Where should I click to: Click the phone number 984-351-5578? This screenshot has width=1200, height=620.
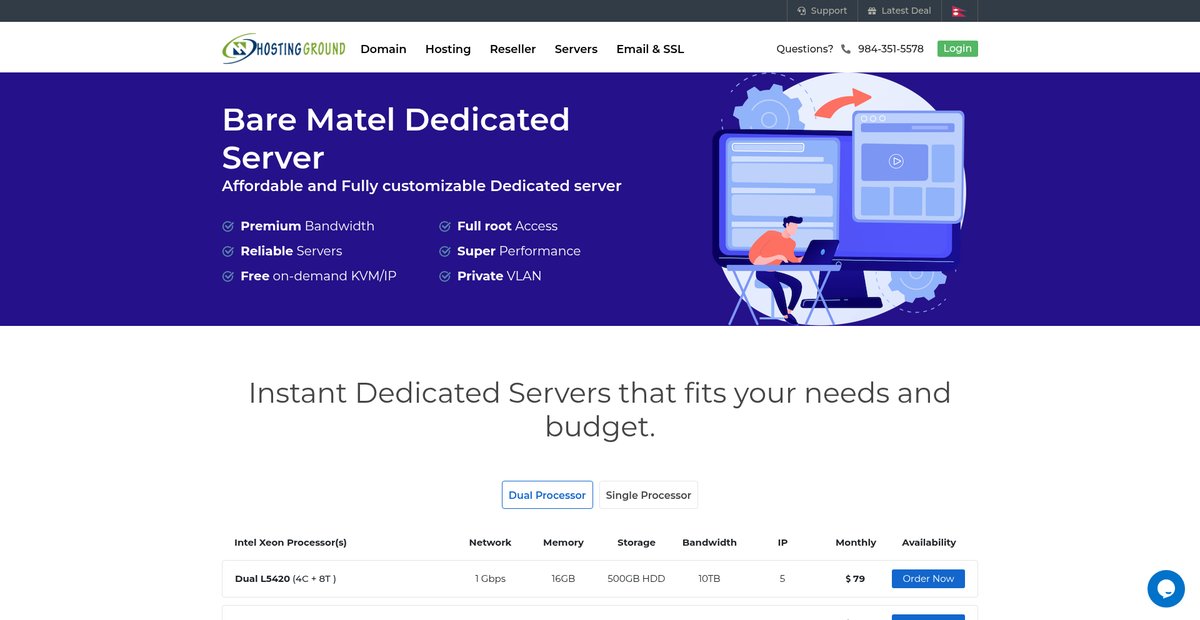click(x=891, y=49)
